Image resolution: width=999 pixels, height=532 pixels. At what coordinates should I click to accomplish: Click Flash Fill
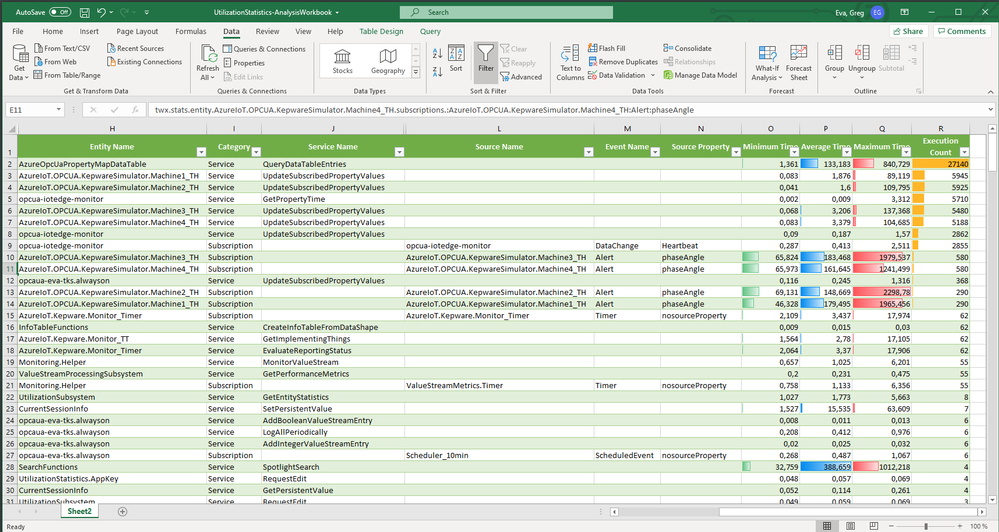point(607,48)
